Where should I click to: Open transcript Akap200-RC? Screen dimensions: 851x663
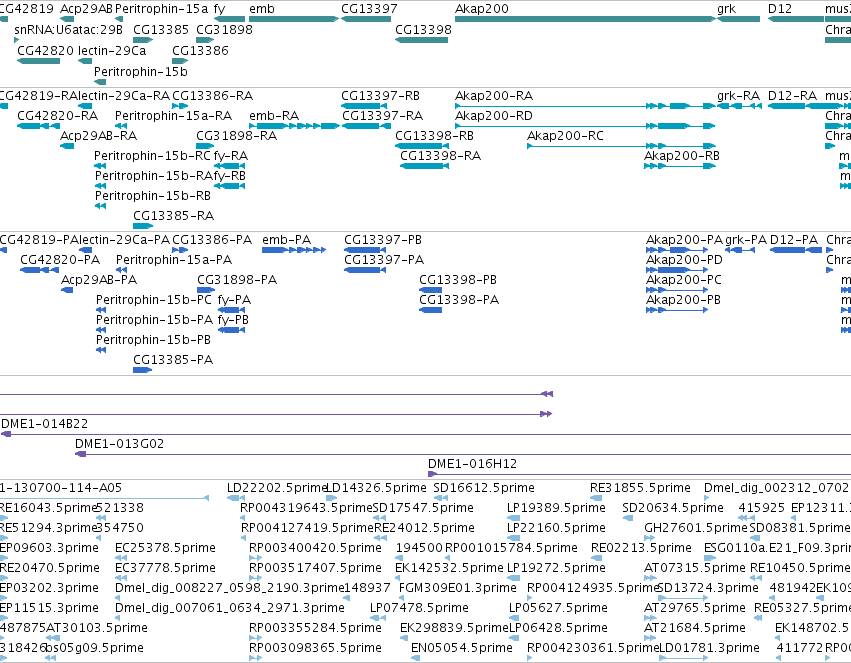click(x=565, y=136)
